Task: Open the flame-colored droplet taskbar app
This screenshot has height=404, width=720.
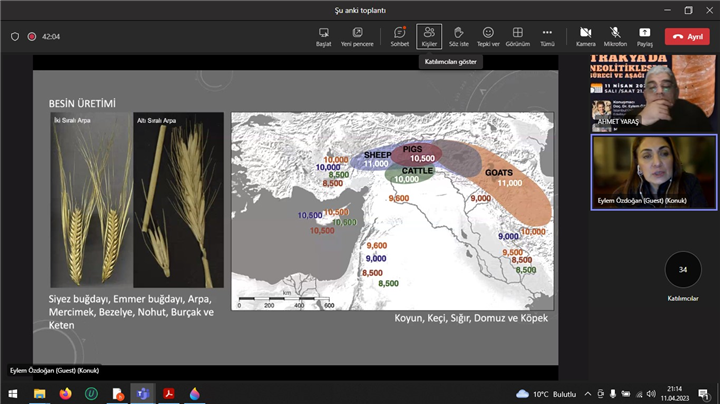Action: pos(195,393)
